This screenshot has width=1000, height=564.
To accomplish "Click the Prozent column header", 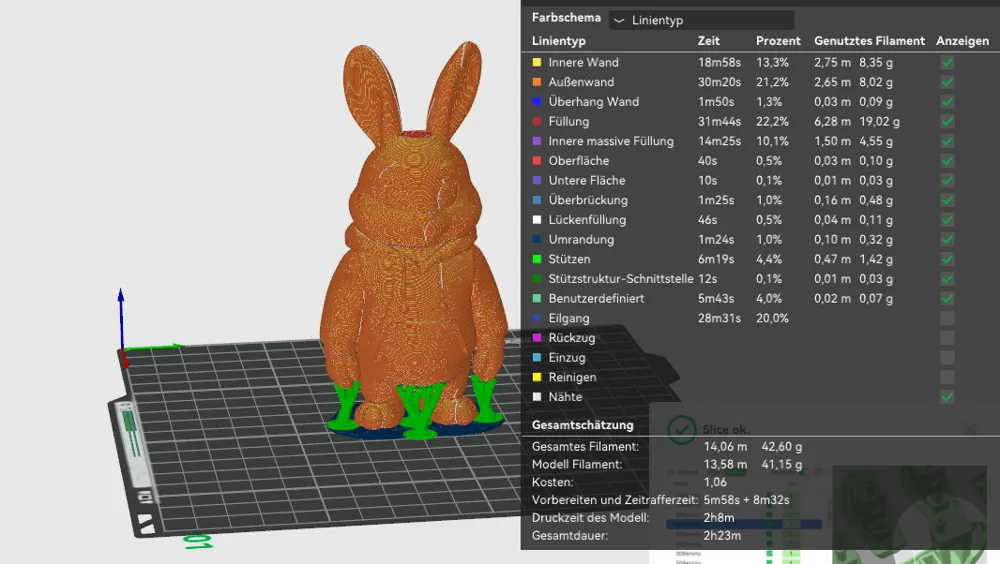I will pyautogui.click(x=778, y=41).
